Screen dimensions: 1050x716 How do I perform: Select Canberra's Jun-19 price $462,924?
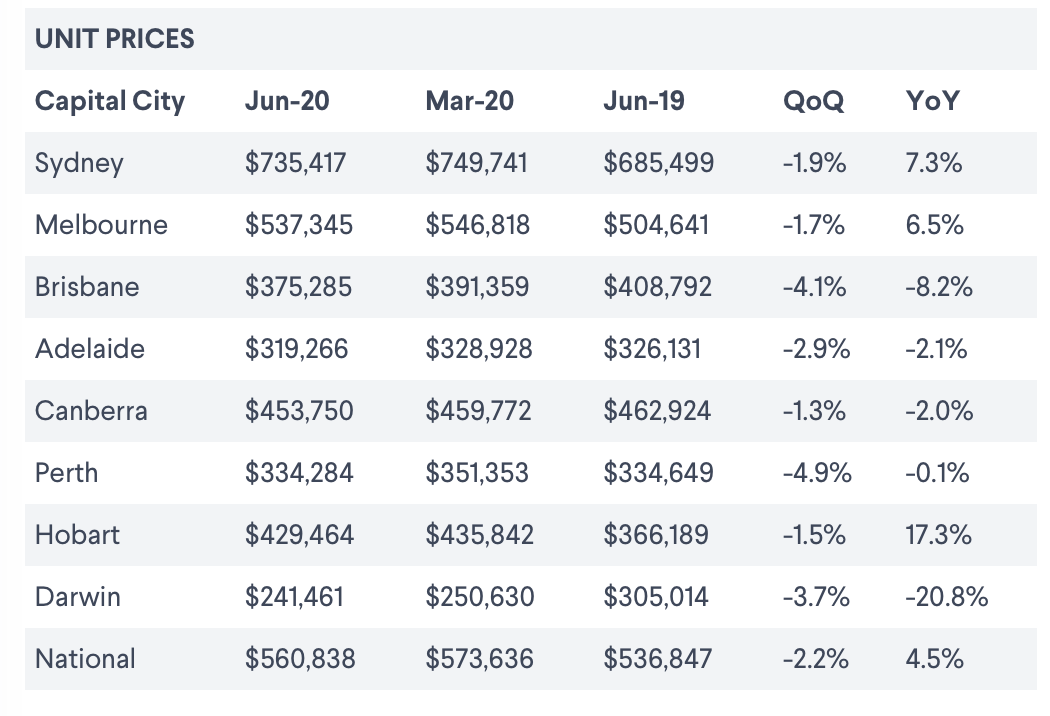point(658,411)
